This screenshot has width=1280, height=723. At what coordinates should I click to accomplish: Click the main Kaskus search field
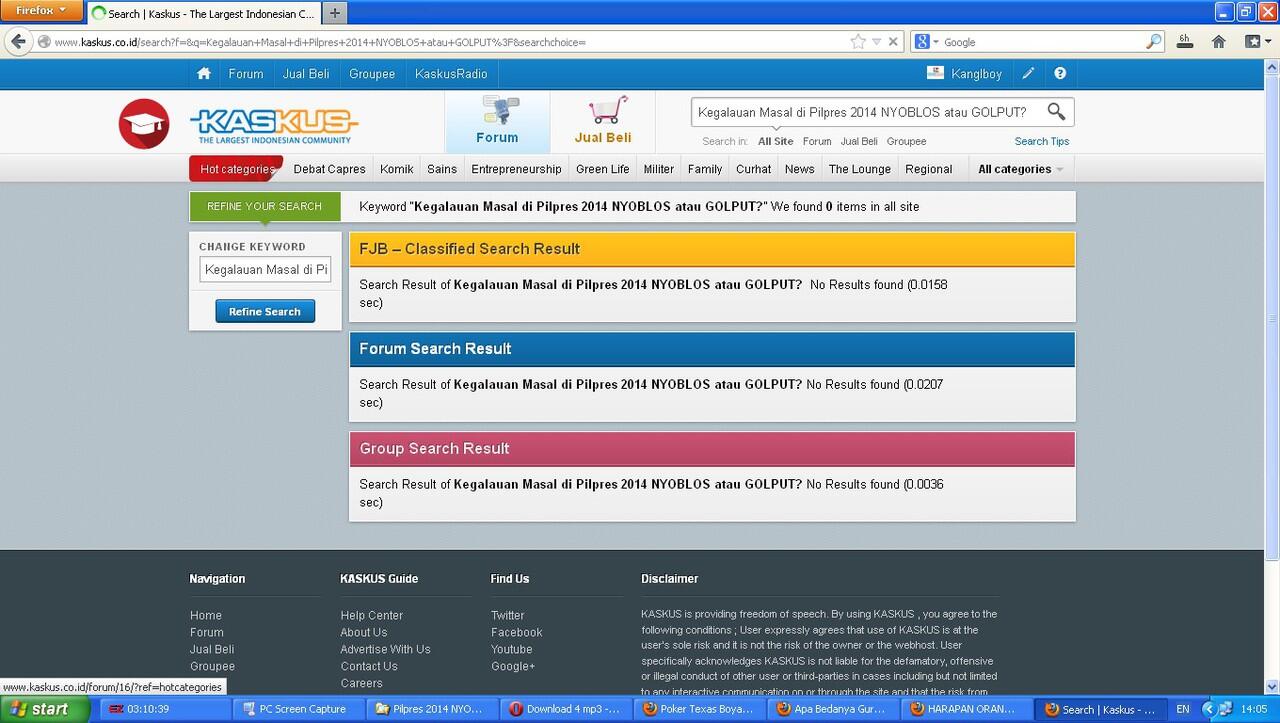tap(866, 112)
